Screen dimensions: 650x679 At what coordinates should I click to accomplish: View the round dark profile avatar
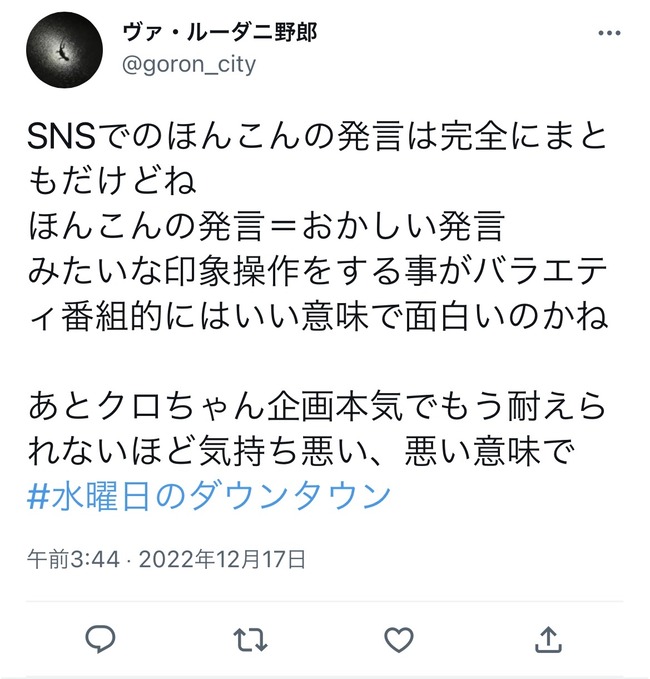pyautogui.click(x=65, y=50)
